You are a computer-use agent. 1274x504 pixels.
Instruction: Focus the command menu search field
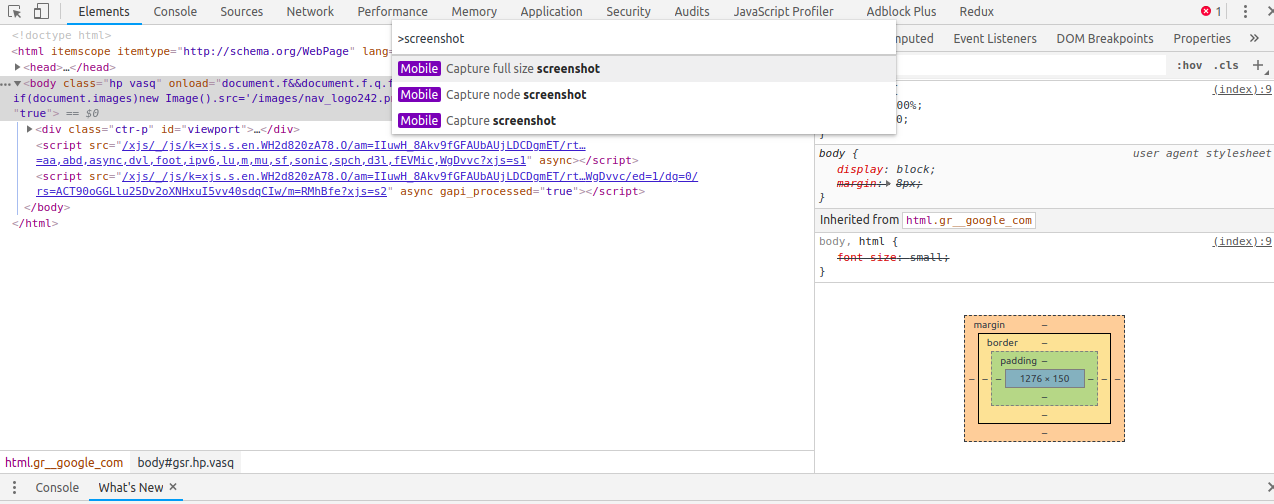643,38
